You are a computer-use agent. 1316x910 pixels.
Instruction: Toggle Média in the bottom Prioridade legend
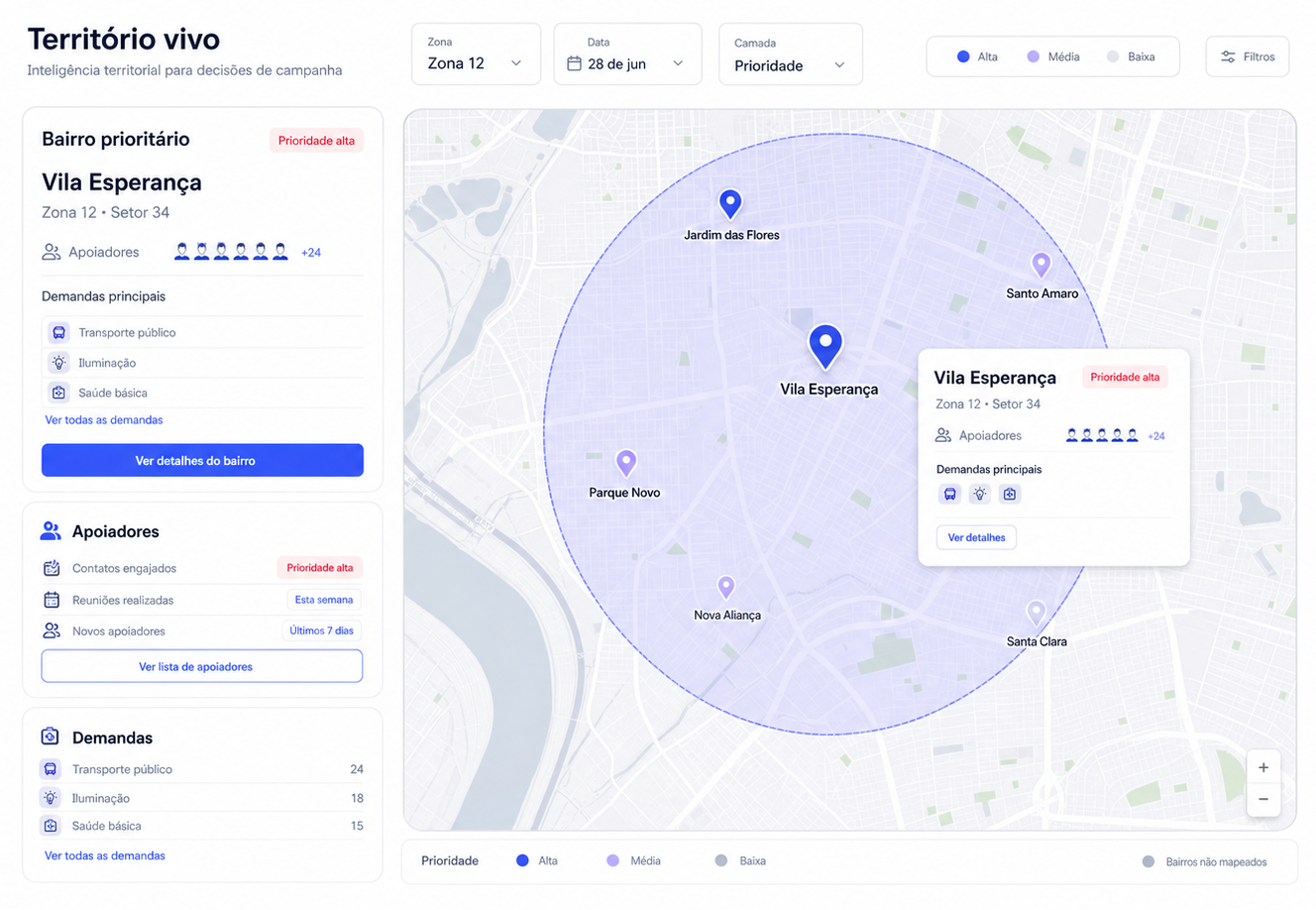[x=633, y=860]
